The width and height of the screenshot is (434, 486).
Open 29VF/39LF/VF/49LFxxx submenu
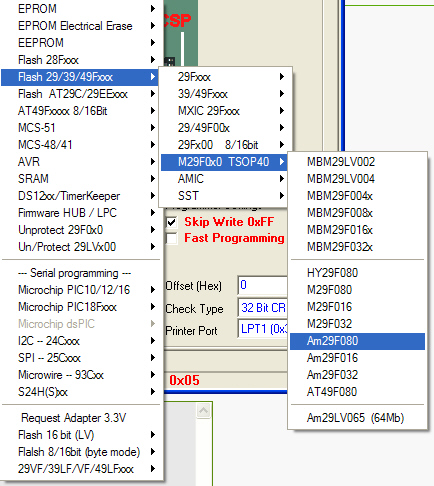(x=81, y=469)
